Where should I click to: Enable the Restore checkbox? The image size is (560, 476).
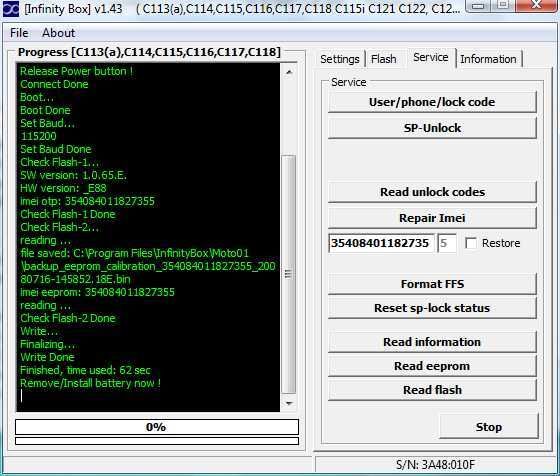coord(471,243)
